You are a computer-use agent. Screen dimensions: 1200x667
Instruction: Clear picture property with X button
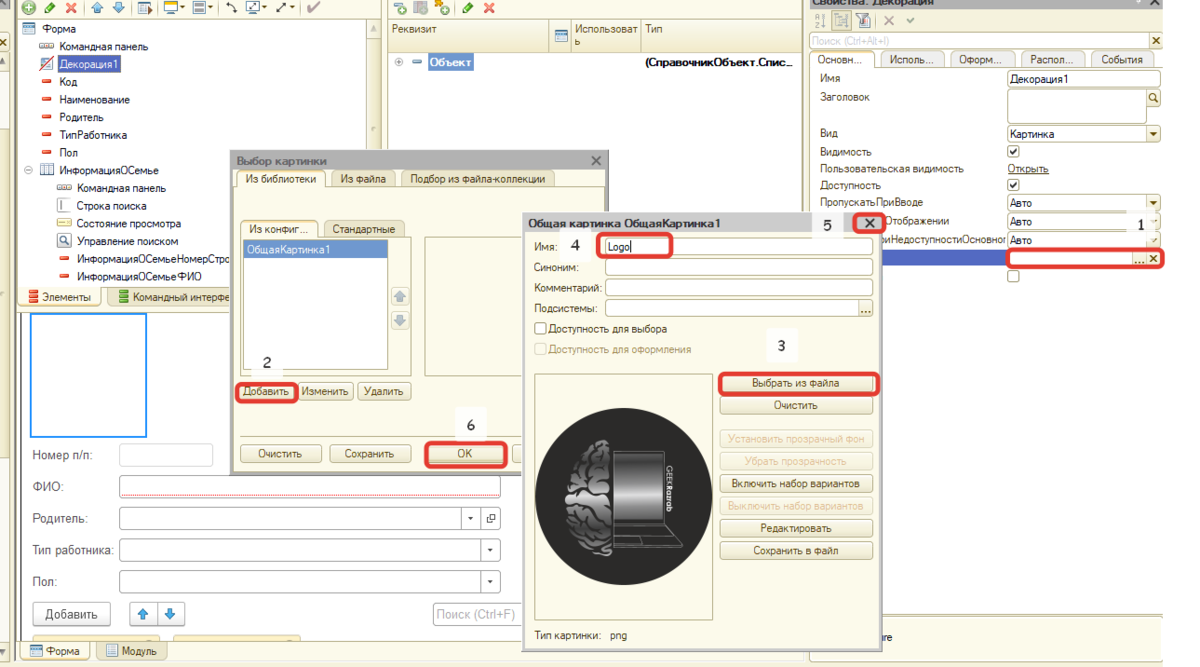1153,259
